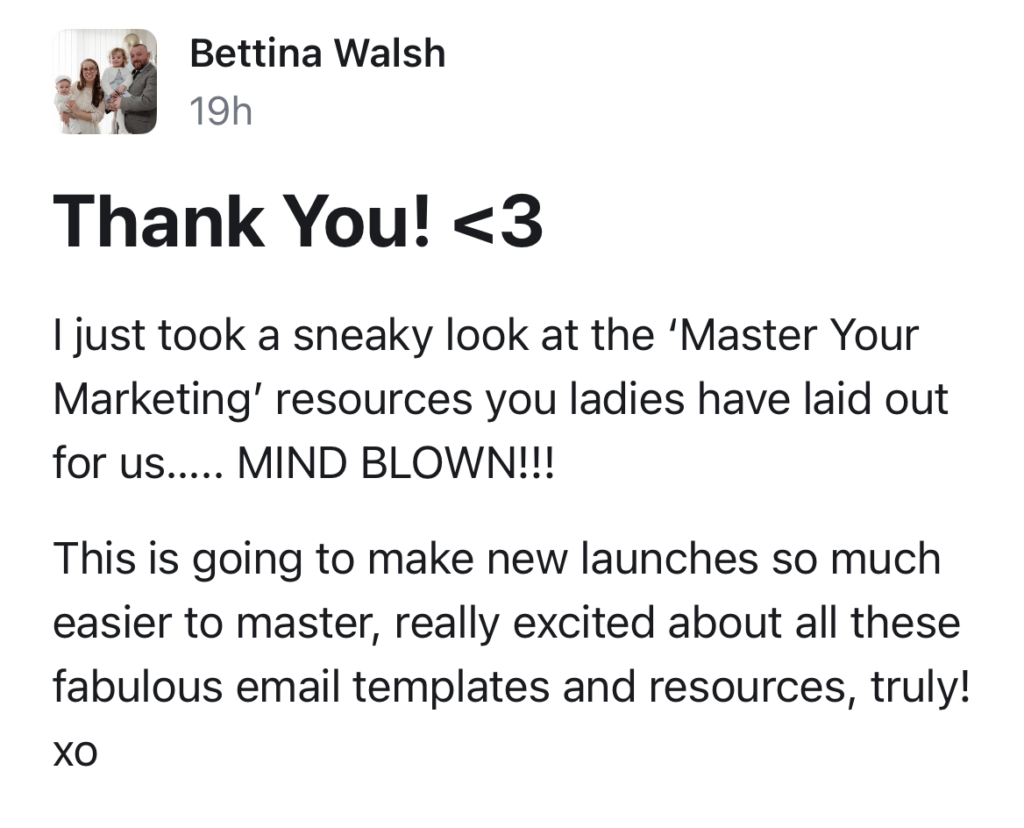Click the words 'easier to master,'
Viewport: 1024px width, 828px height.
(217, 622)
